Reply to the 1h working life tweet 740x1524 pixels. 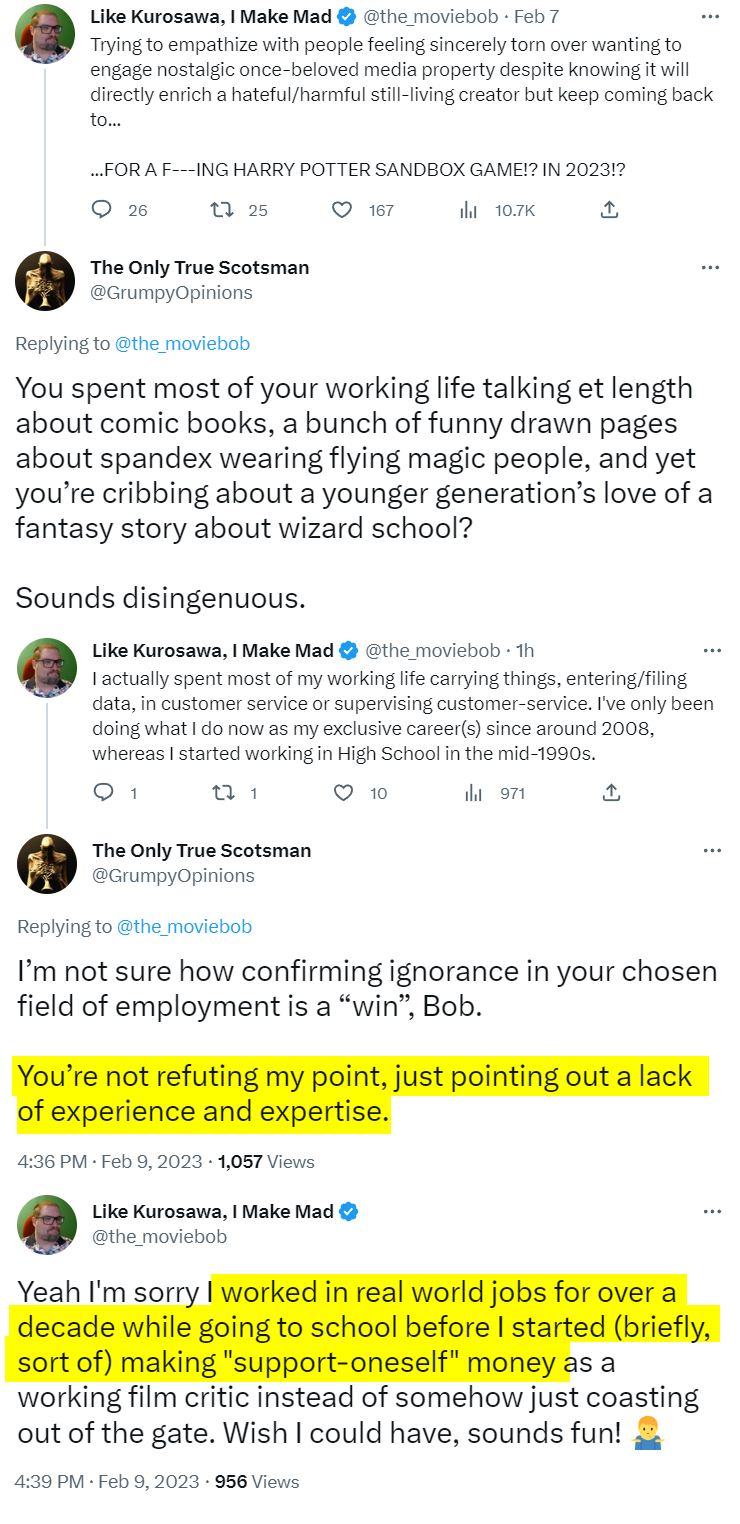(104, 793)
